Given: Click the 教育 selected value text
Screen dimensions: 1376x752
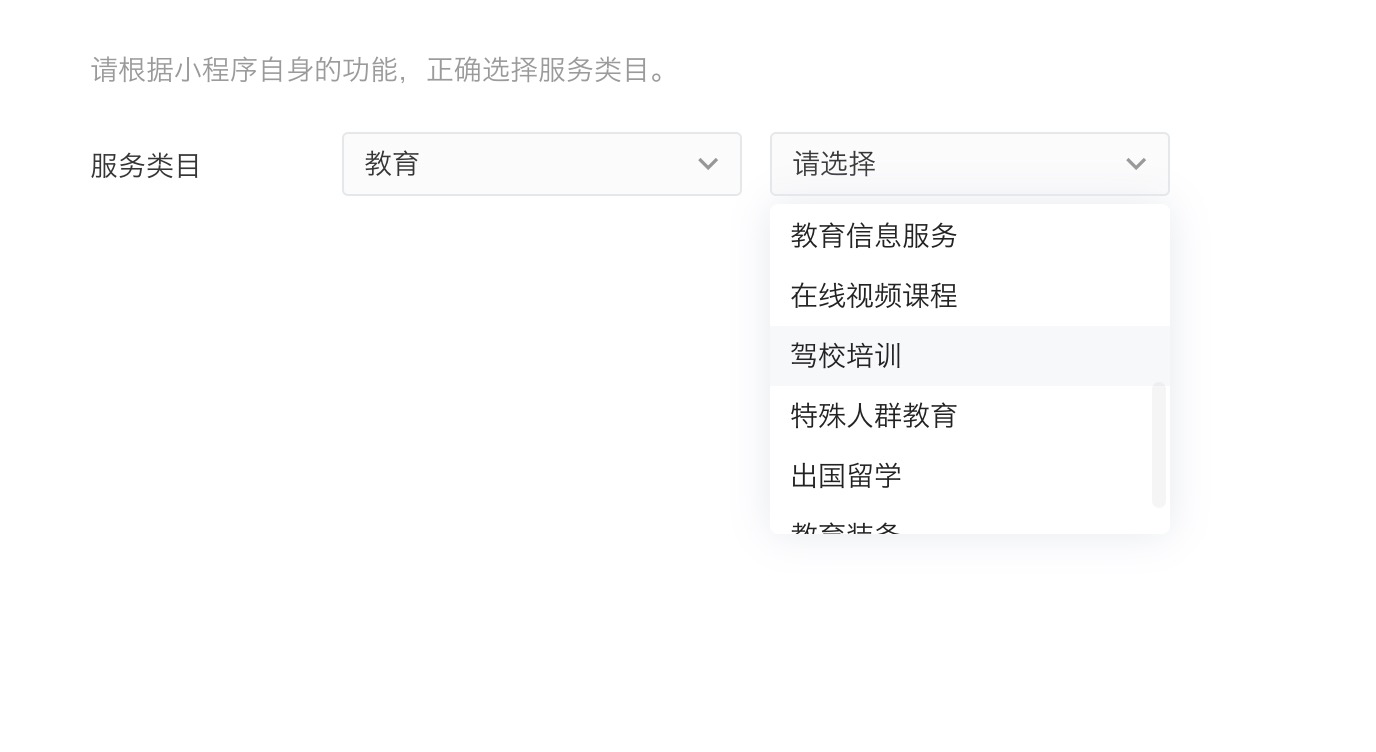Looking at the screenshot, I should pyautogui.click(x=392, y=164).
